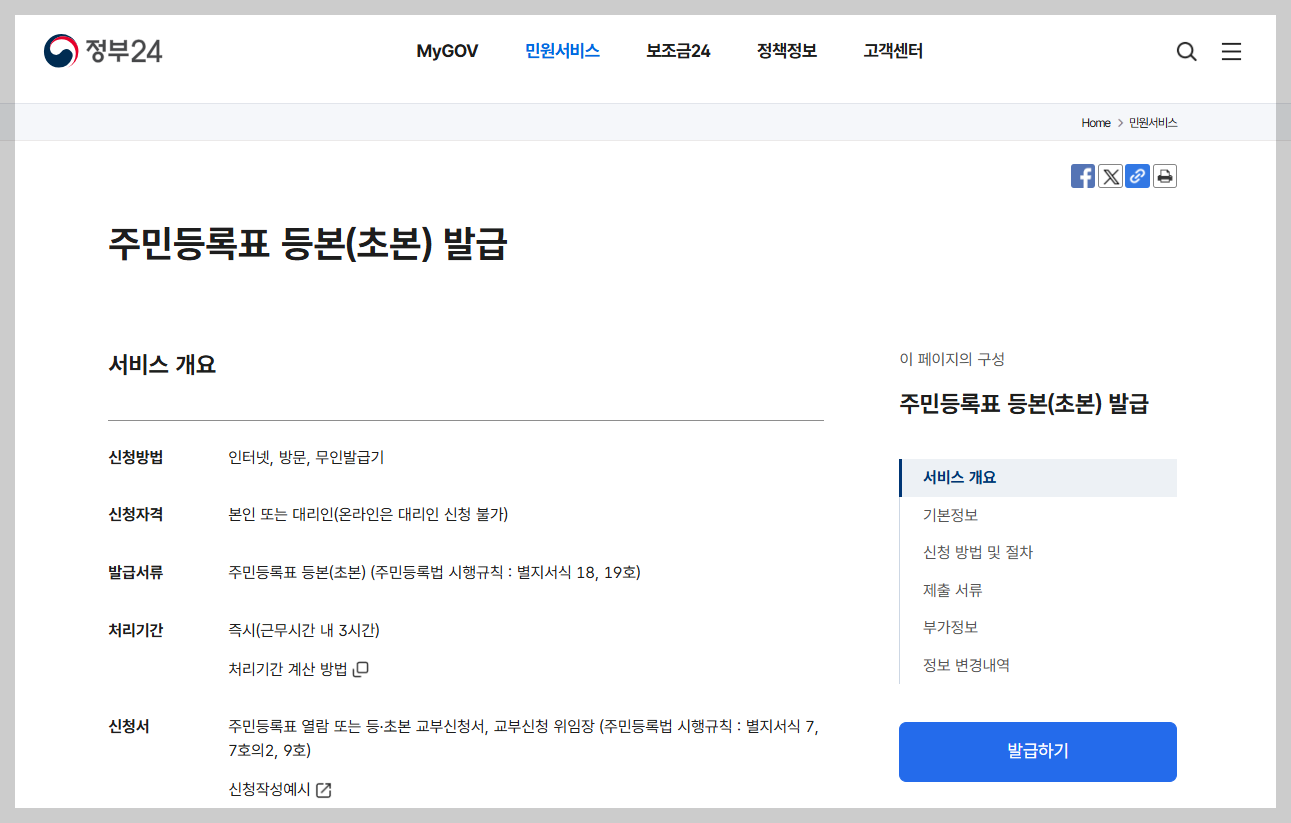
Task: Share the page via the Facebook icon
Action: pyautogui.click(x=1082, y=175)
